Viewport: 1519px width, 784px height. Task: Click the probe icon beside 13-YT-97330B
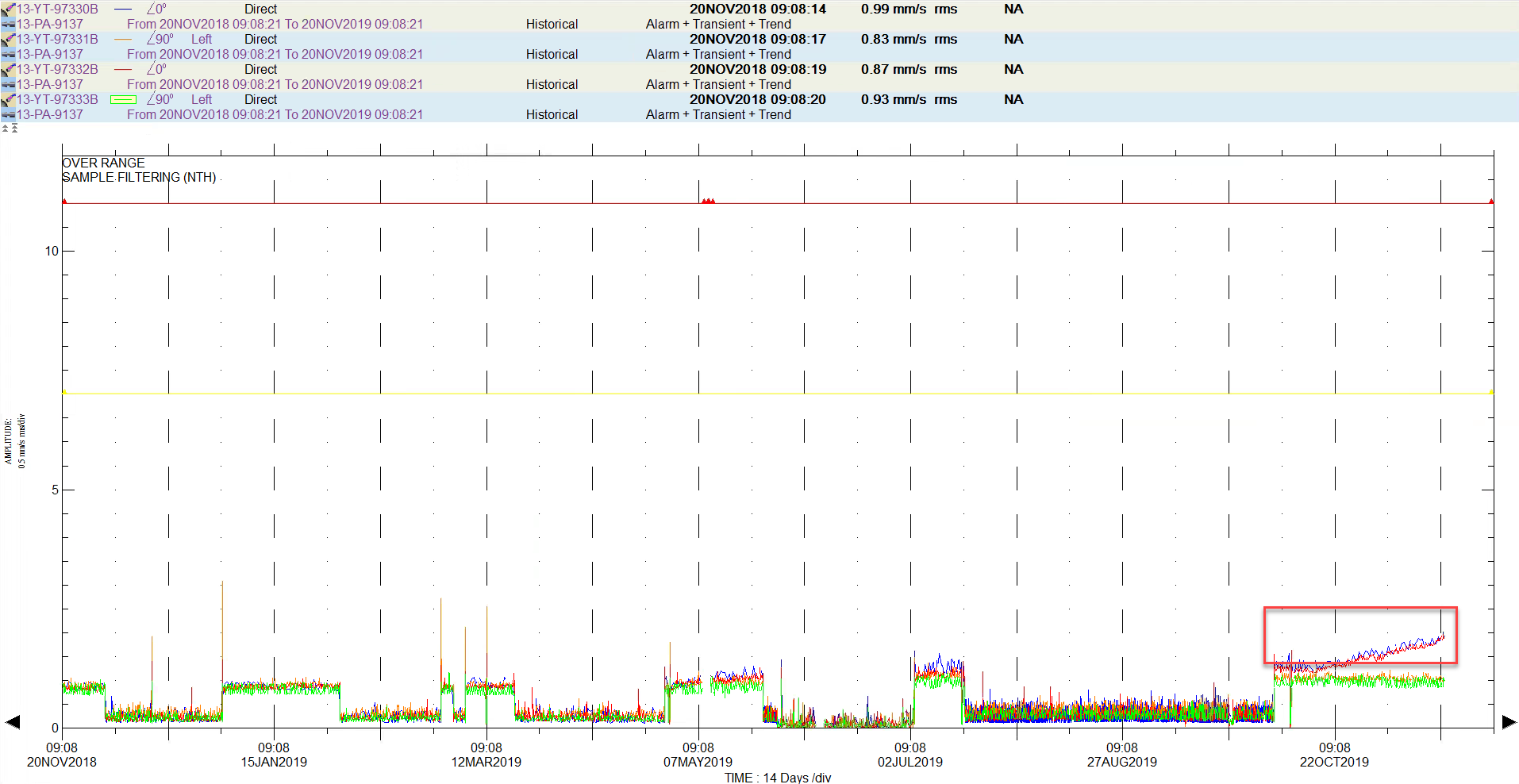8,10
